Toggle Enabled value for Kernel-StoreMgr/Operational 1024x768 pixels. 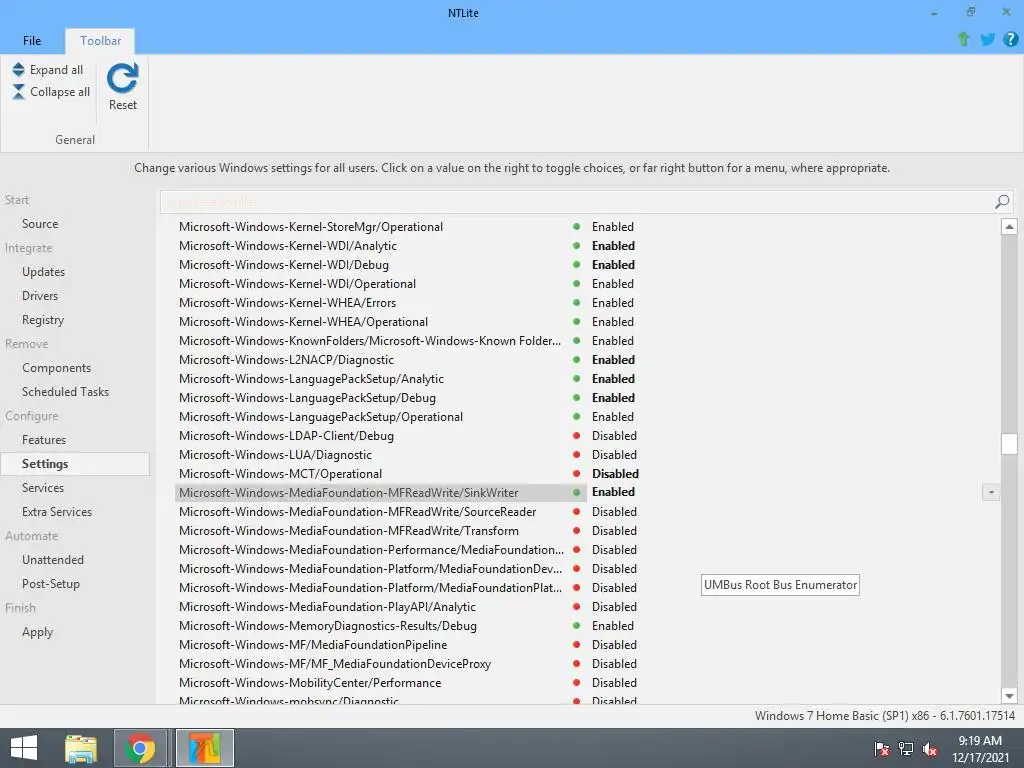pos(613,227)
